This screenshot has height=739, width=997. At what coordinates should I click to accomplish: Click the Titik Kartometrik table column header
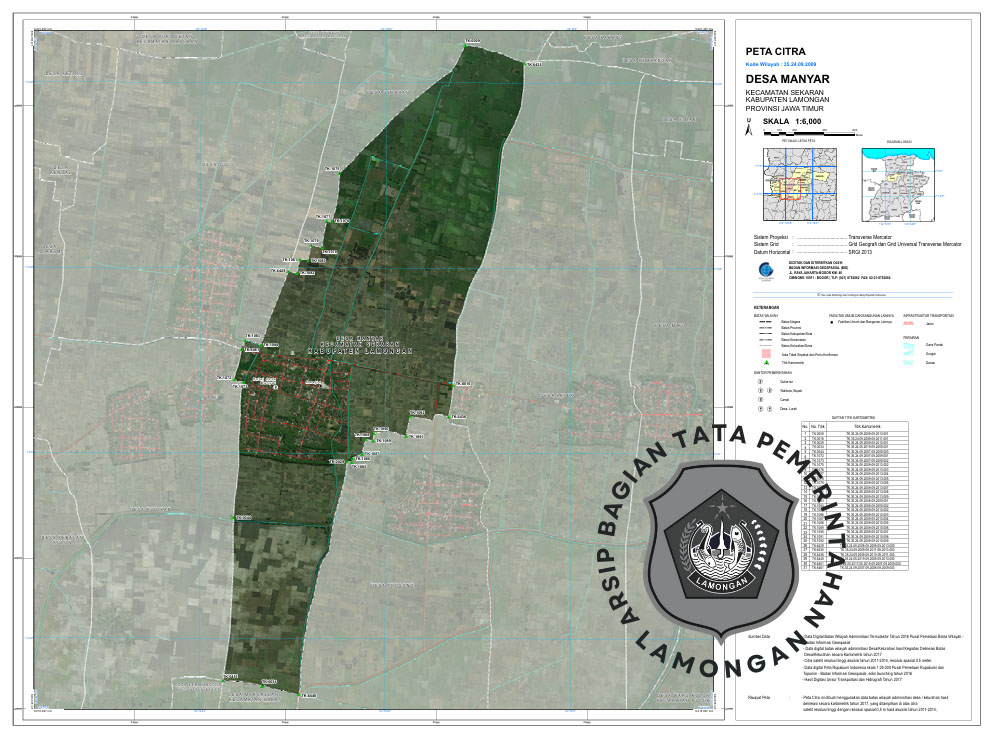point(868,424)
